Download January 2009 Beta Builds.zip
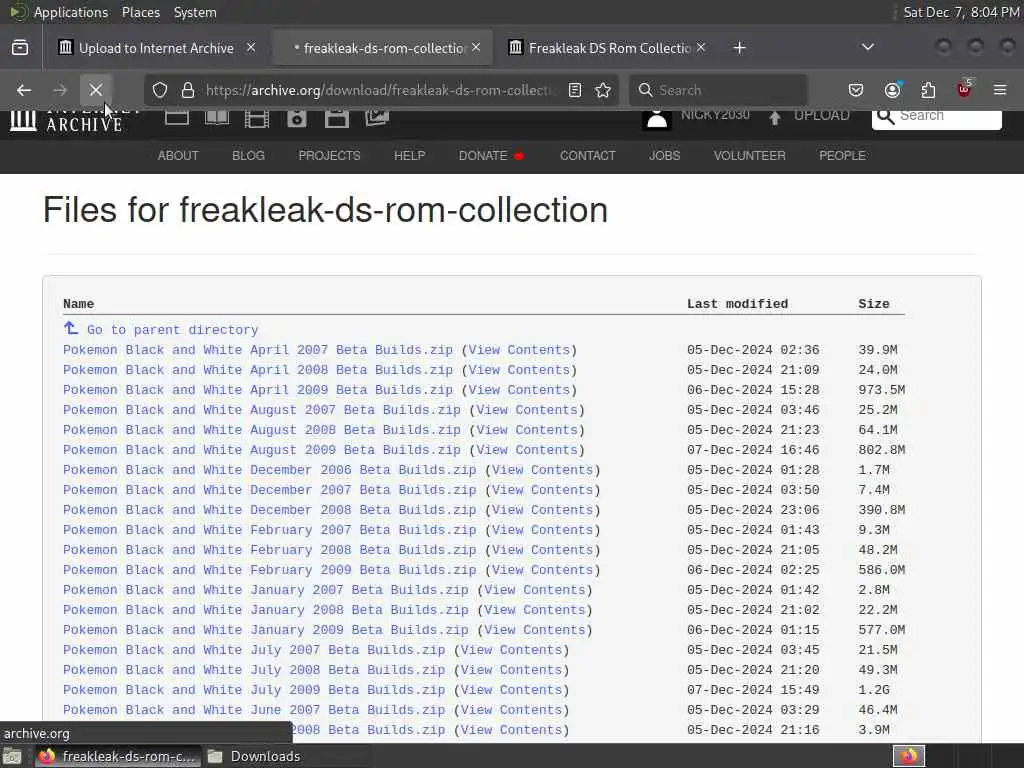Image resolution: width=1024 pixels, height=768 pixels. [x=265, y=630]
